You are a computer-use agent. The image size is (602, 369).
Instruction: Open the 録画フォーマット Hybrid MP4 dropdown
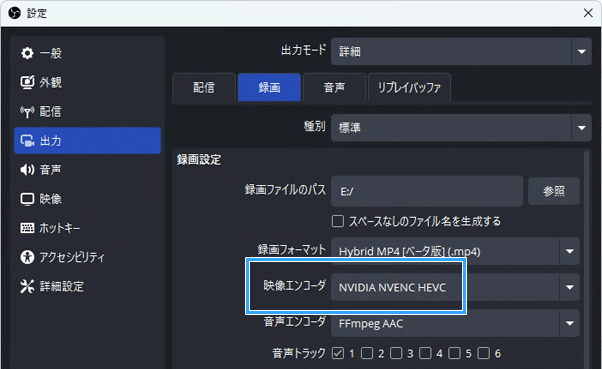point(455,252)
